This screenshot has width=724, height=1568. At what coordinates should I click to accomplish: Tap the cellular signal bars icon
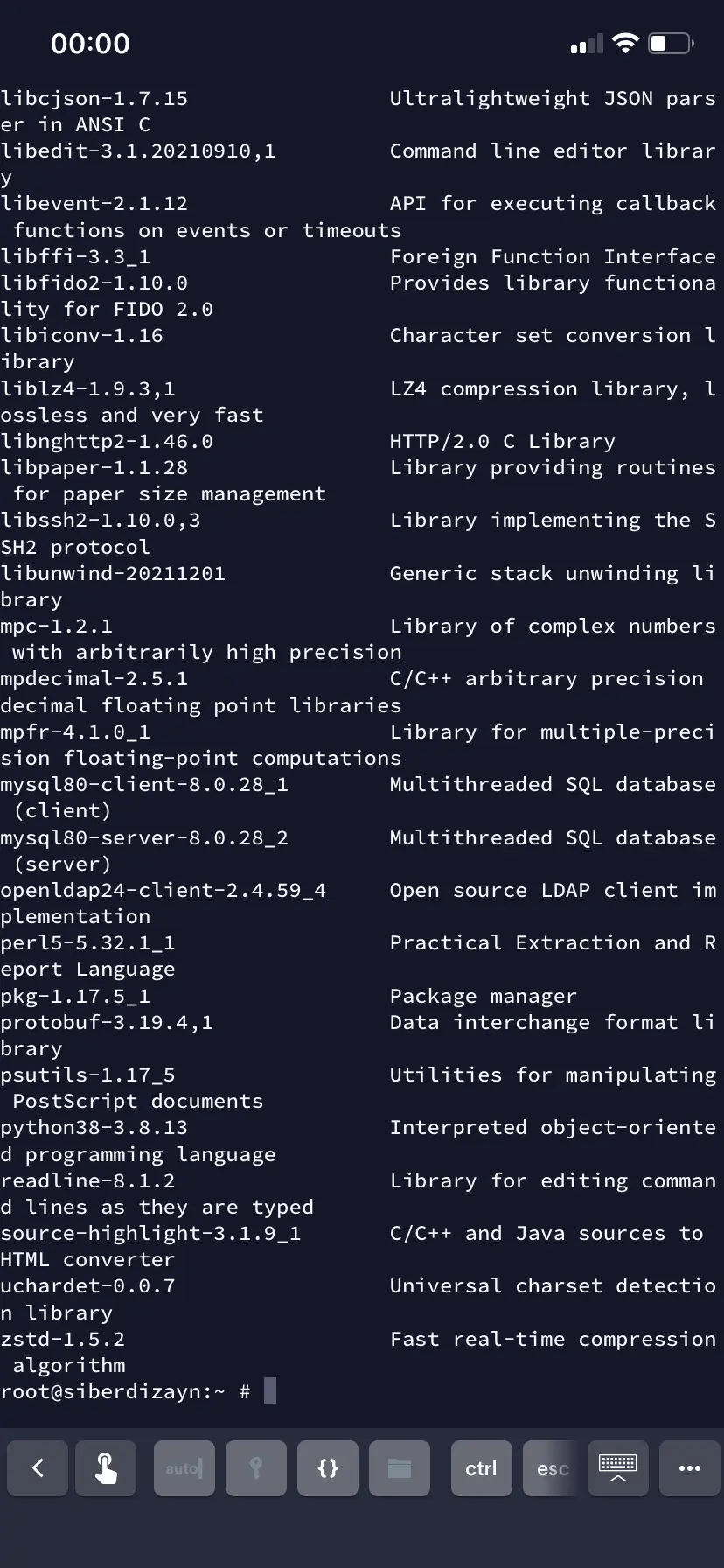pyautogui.click(x=587, y=45)
